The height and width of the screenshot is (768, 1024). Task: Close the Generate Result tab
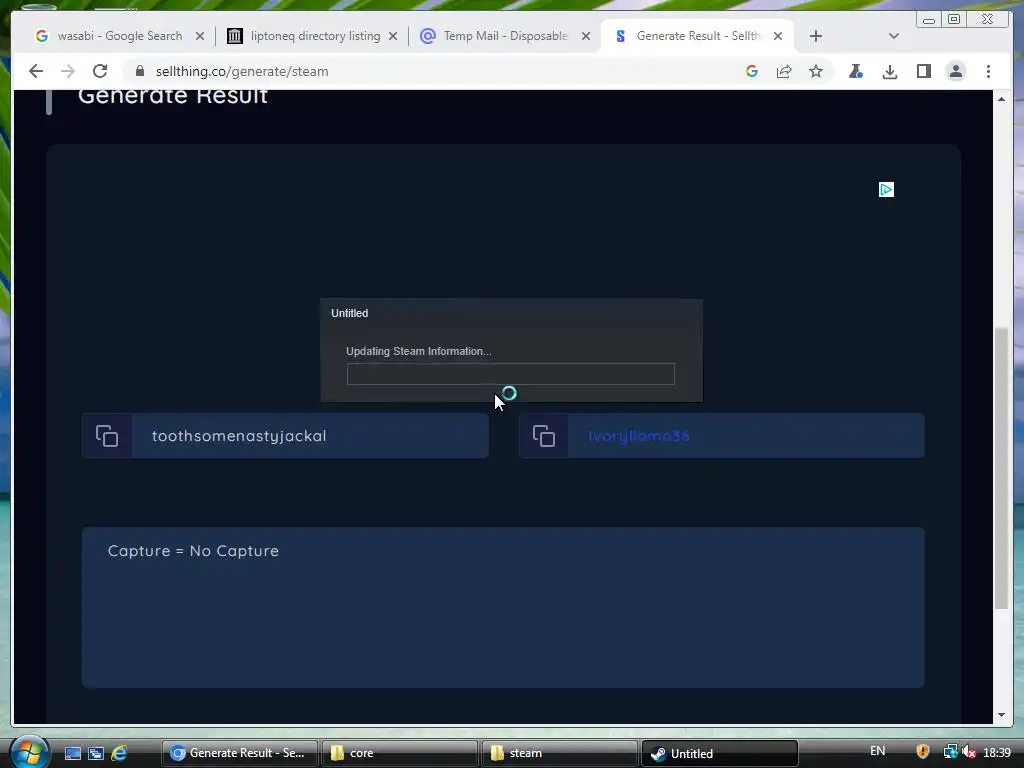(x=778, y=36)
